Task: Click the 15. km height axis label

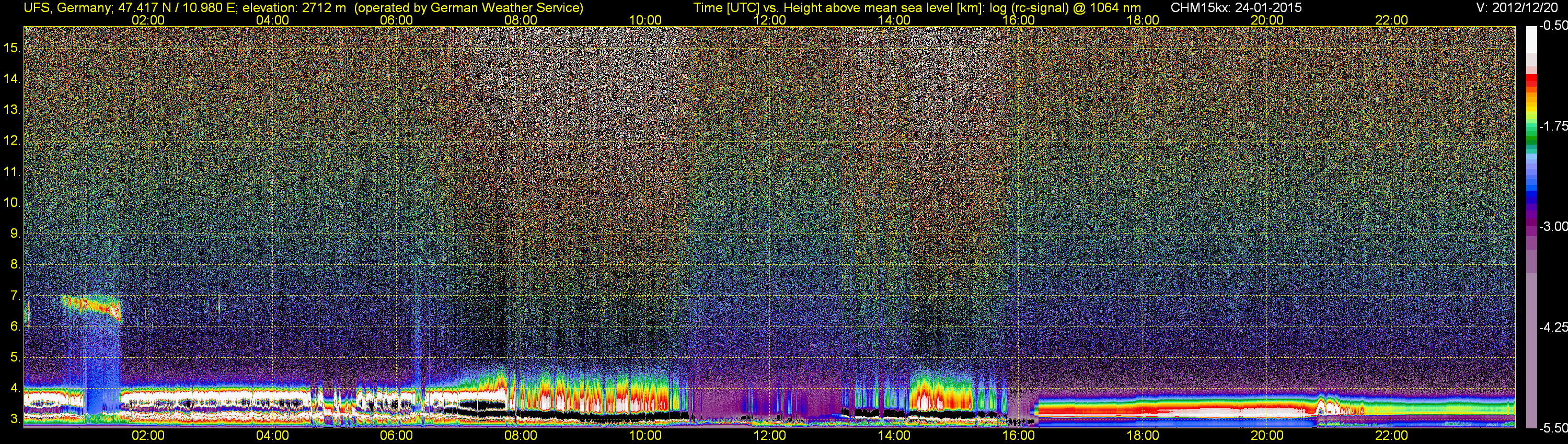Action: (12, 48)
